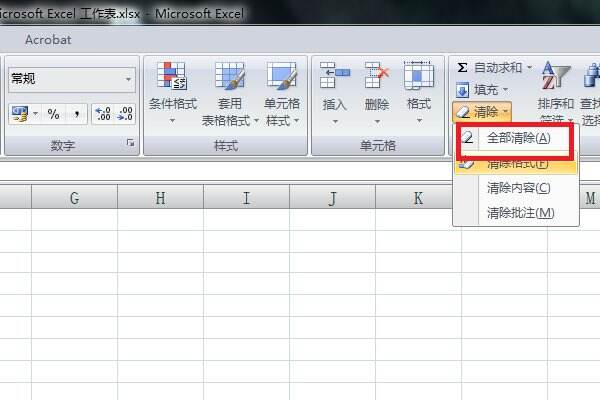Viewport: 600px width, 400px height.
Task: Expand the AutoSum (自动求和) dropdown arrow
Action: pos(530,68)
